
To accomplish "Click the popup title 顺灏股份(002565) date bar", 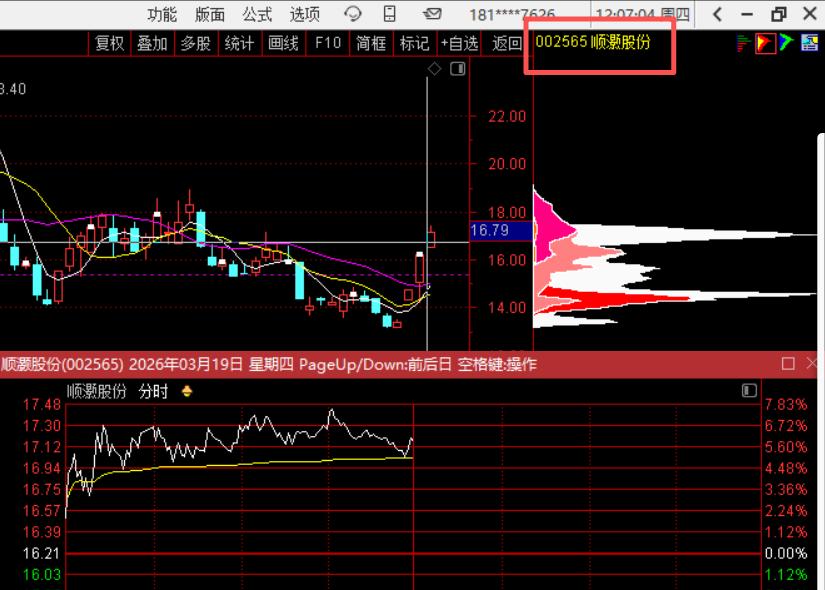I will tap(268, 364).
